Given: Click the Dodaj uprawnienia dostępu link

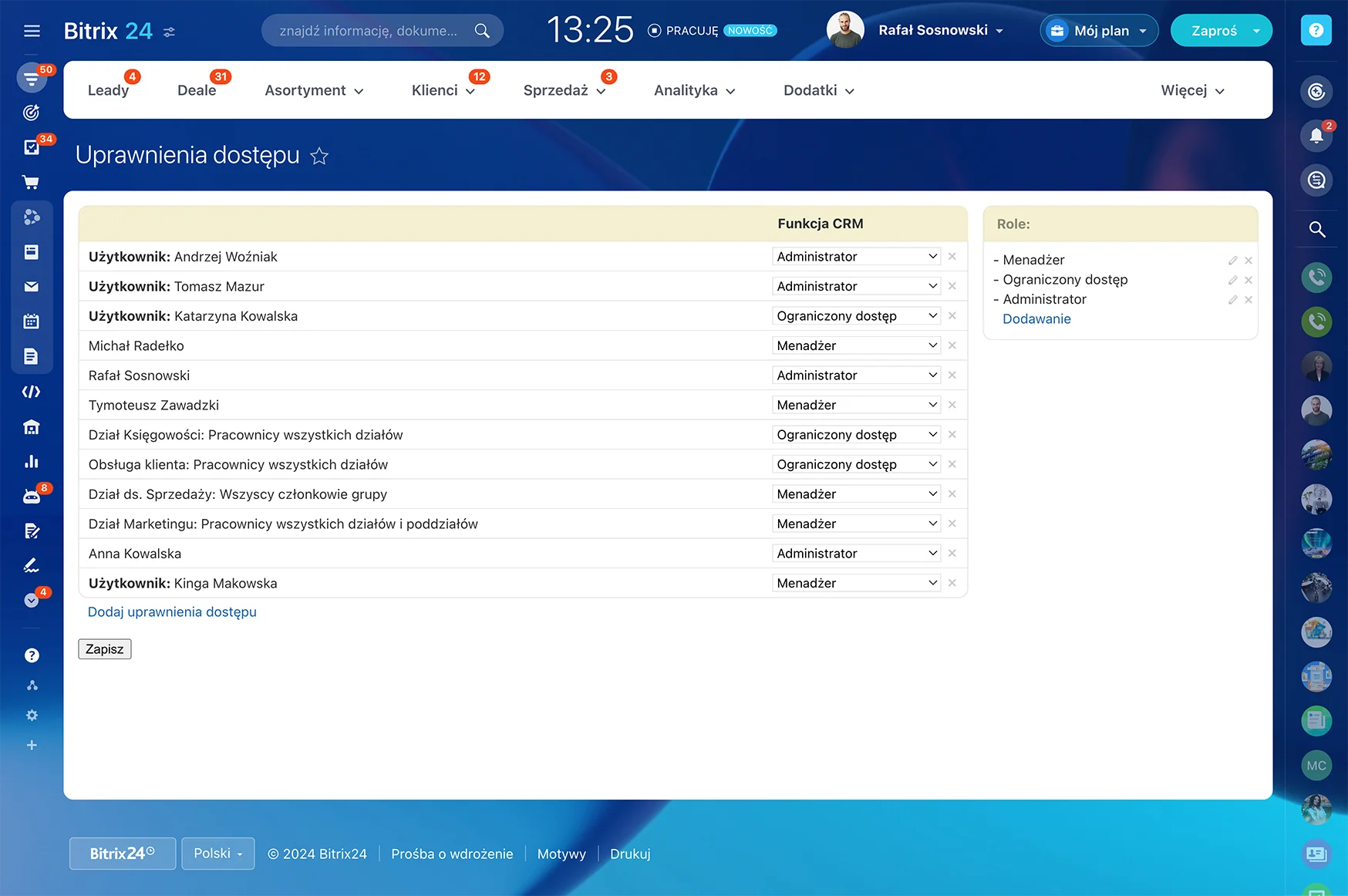Looking at the screenshot, I should pyautogui.click(x=171, y=611).
